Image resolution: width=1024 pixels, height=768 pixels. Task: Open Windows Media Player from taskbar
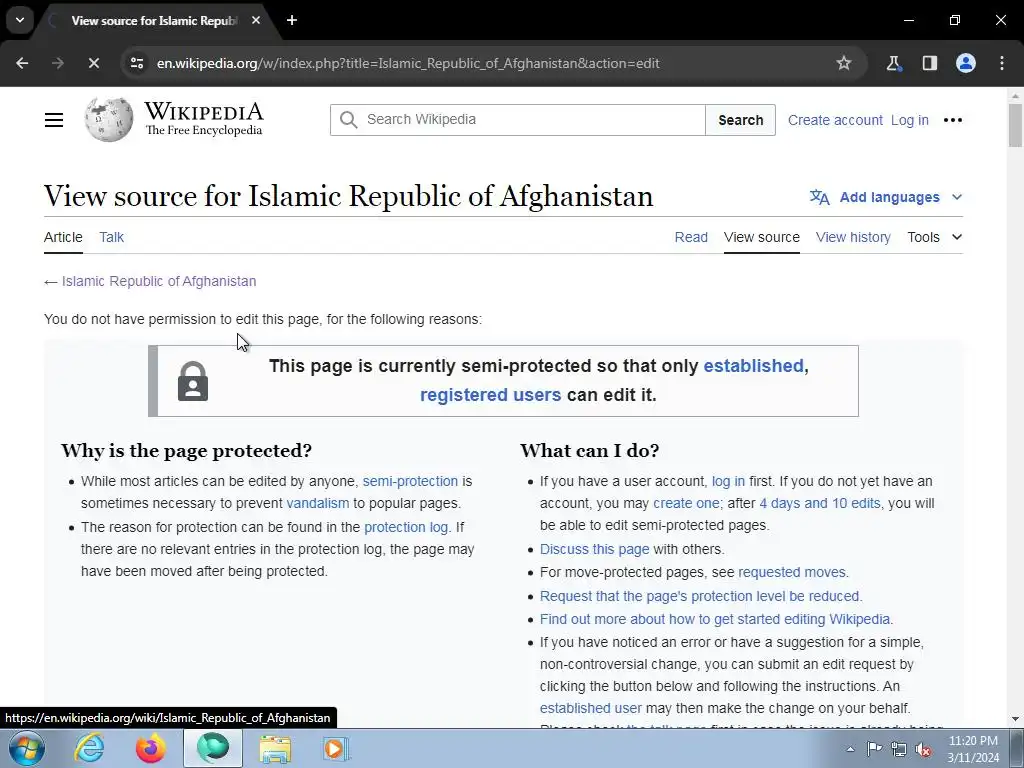coord(336,748)
